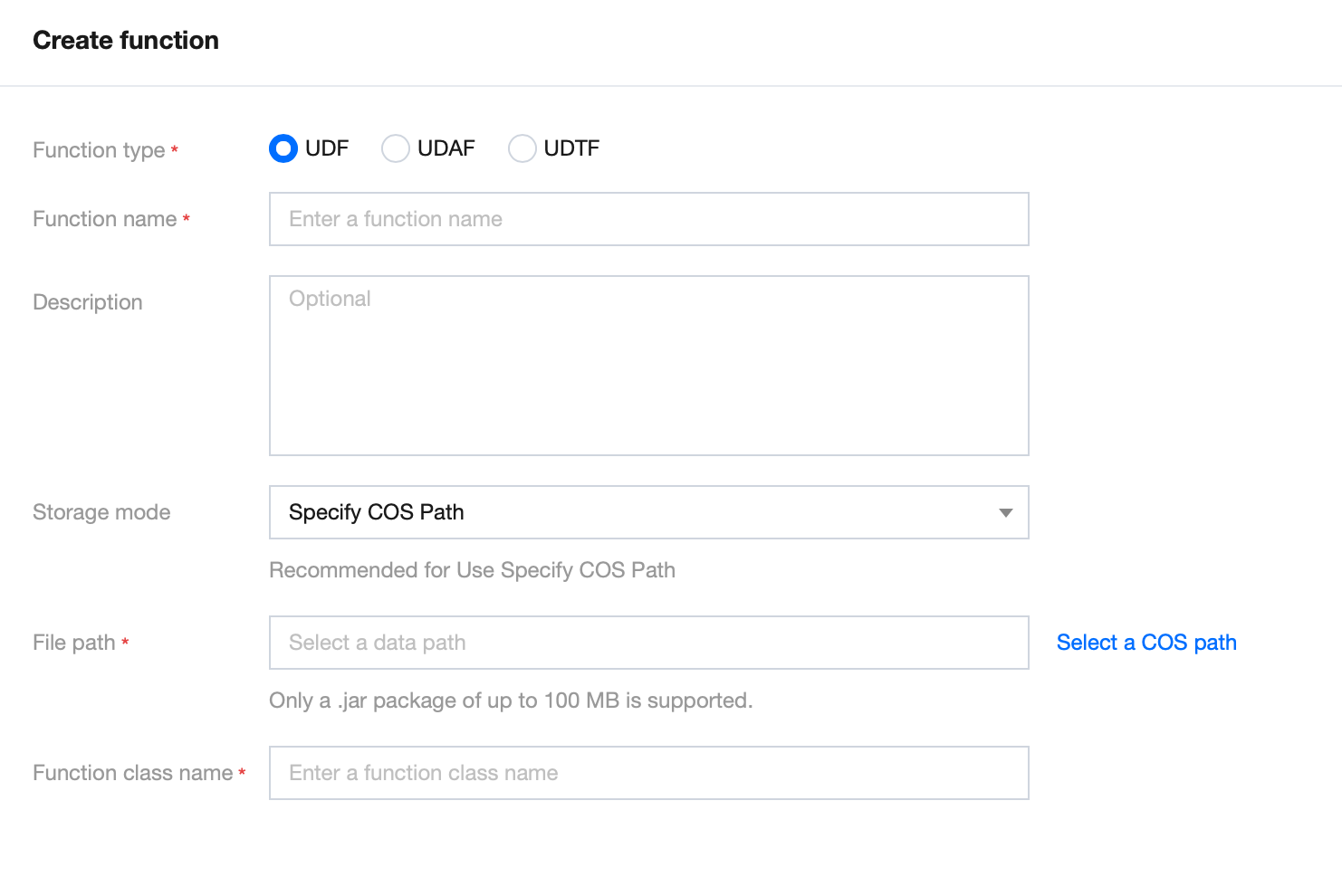The height and width of the screenshot is (896, 1342).
Task: Click into the Description text area
Action: pos(648,366)
